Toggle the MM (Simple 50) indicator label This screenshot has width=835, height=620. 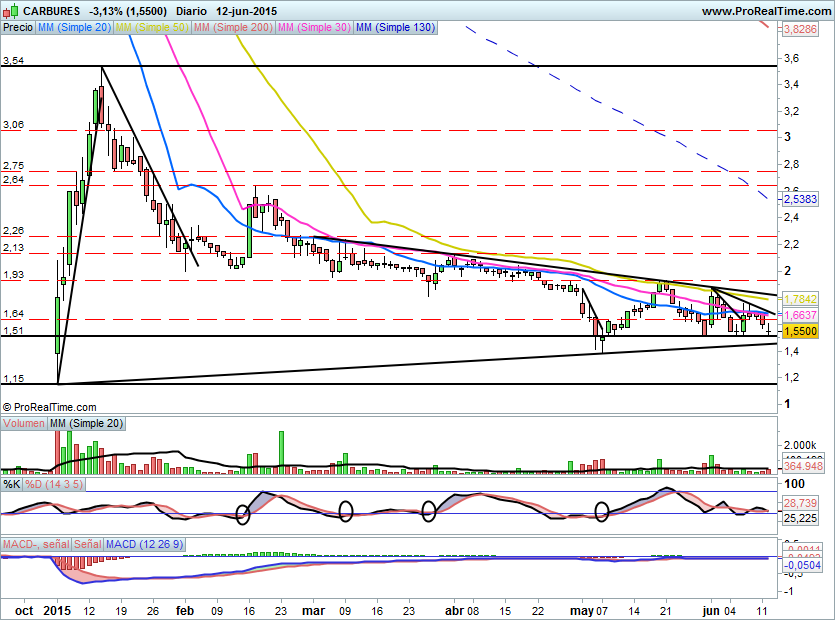[151, 28]
